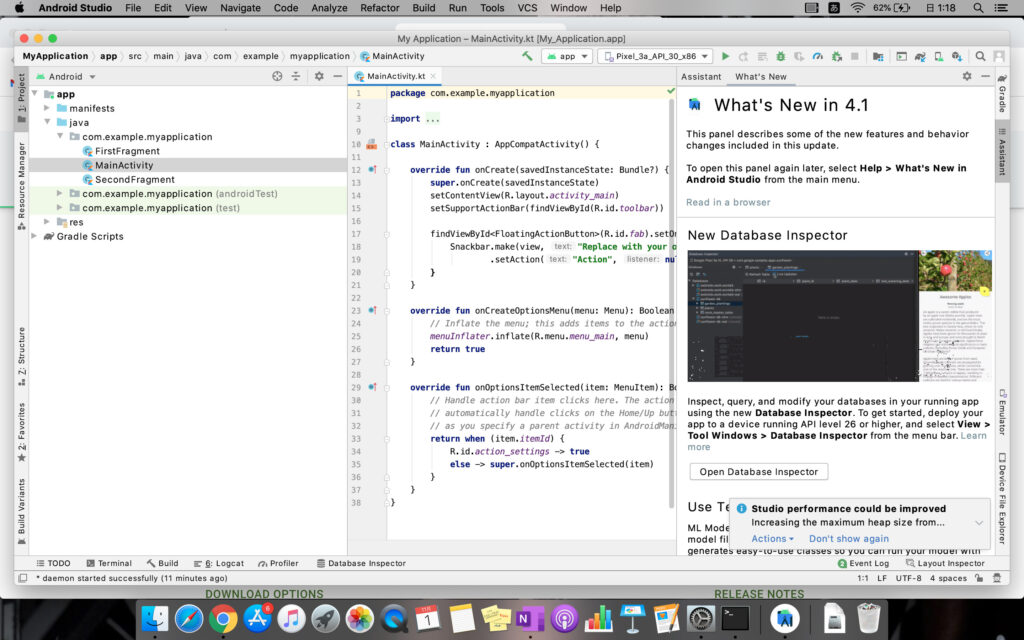Hide the Assistant panel with minus icon
The image size is (1024, 640).
coord(985,76)
